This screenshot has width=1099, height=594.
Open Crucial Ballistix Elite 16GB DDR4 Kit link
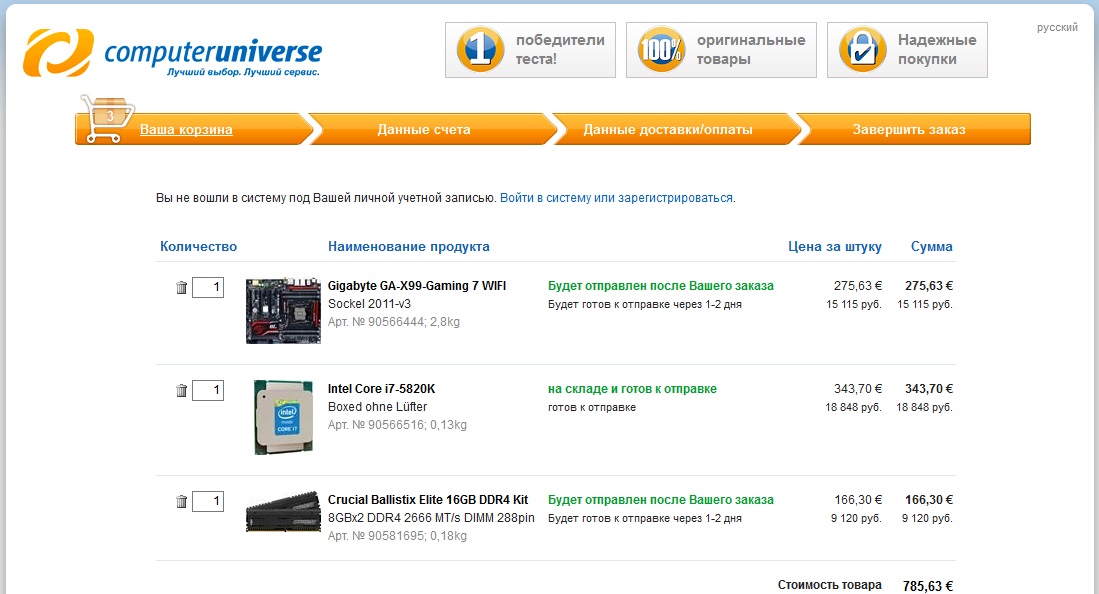pos(428,499)
